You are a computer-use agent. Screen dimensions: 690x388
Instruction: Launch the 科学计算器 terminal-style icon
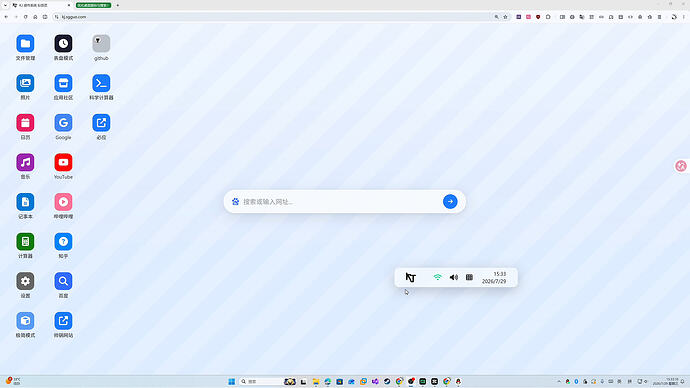pyautogui.click(x=101, y=83)
